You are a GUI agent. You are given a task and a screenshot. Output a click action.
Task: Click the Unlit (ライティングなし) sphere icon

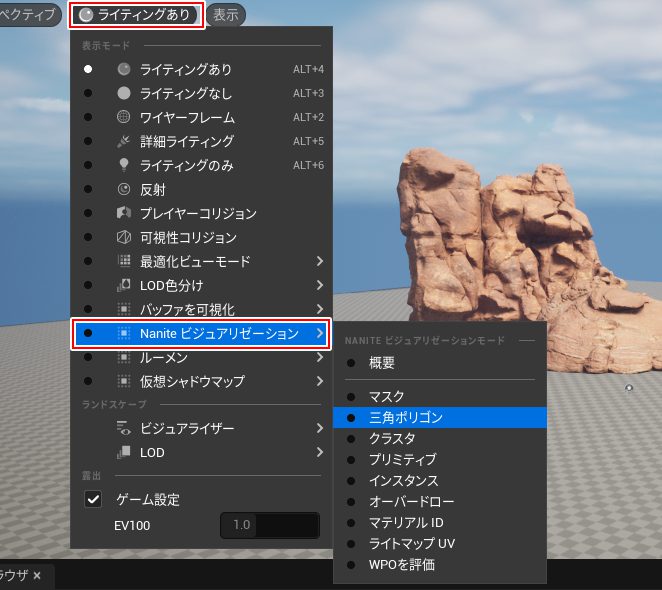pyautogui.click(x=124, y=93)
